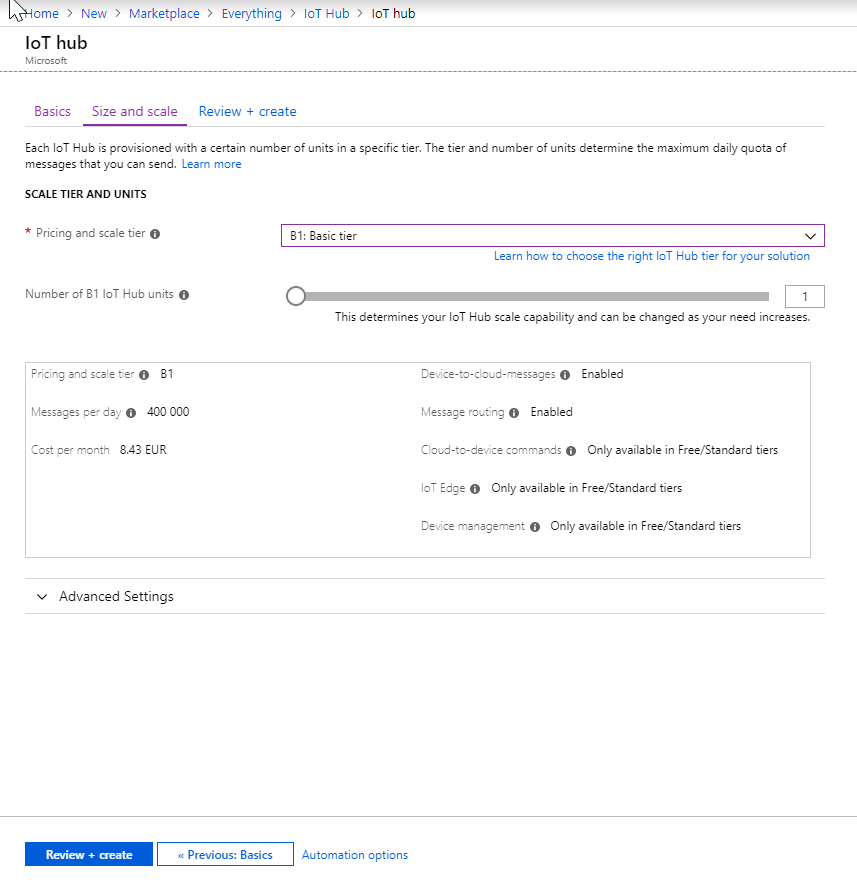Open the Review + create tab

tap(247, 111)
